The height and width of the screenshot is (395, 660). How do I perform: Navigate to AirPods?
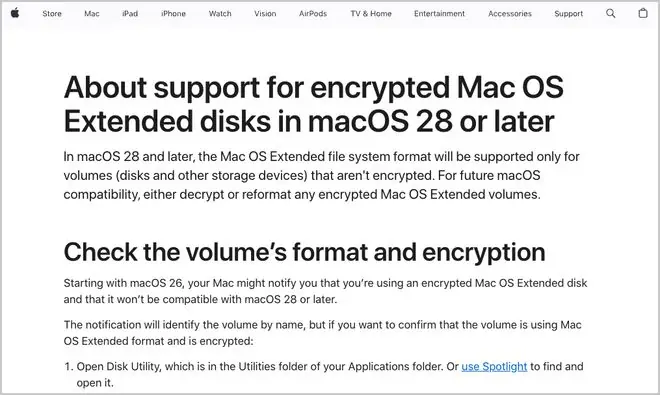coord(313,13)
